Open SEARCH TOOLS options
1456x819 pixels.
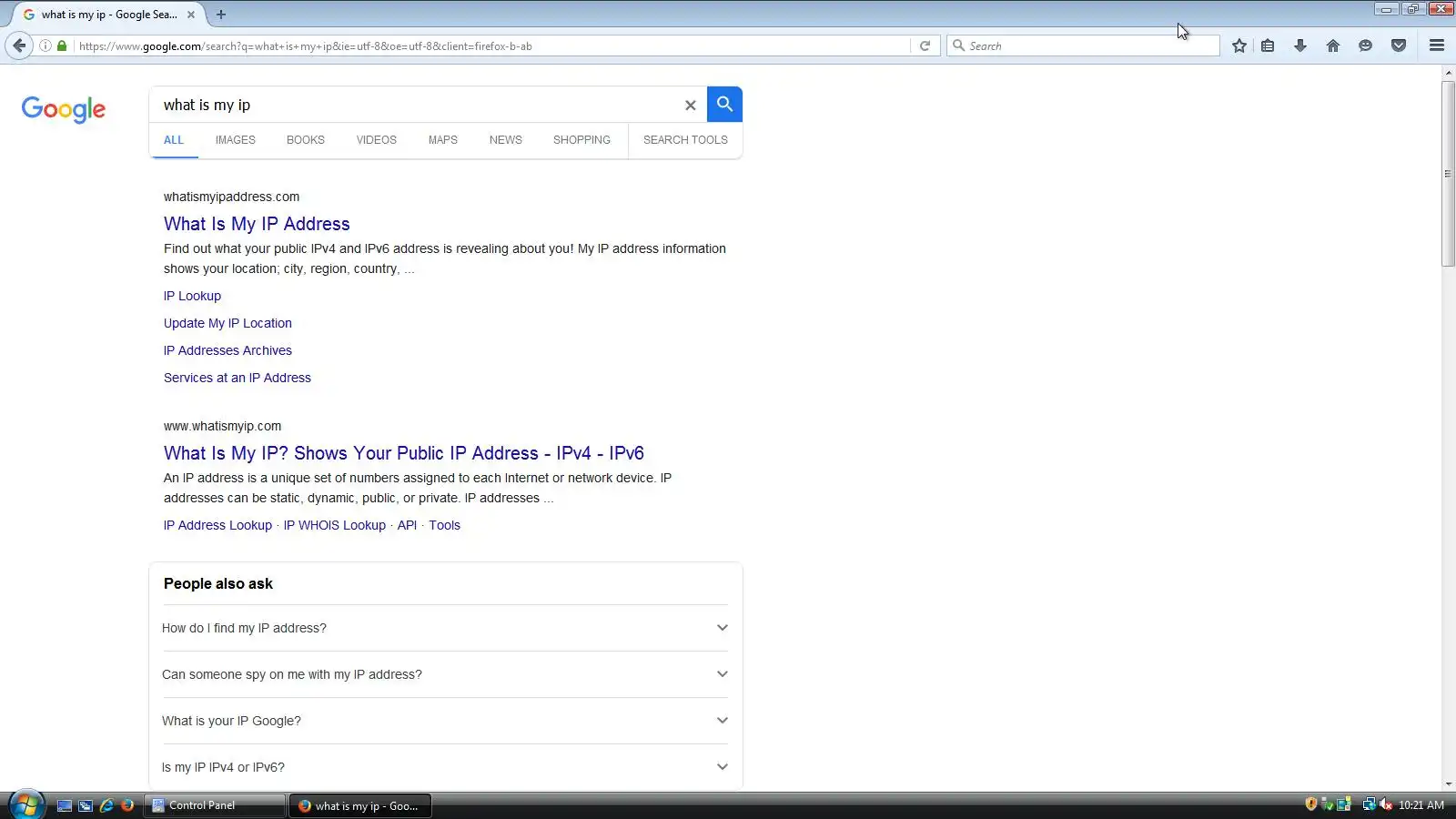[x=685, y=140]
